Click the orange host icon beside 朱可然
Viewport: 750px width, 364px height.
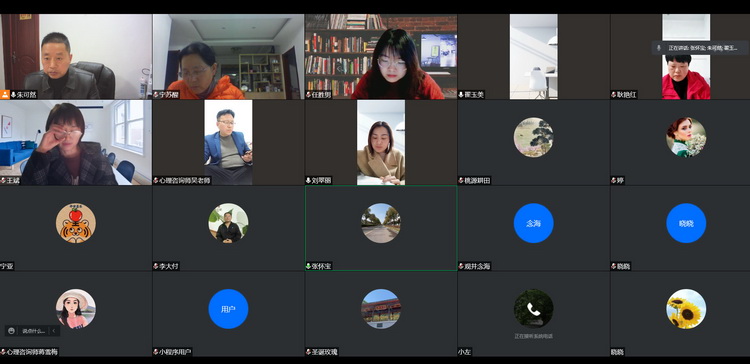5,95
